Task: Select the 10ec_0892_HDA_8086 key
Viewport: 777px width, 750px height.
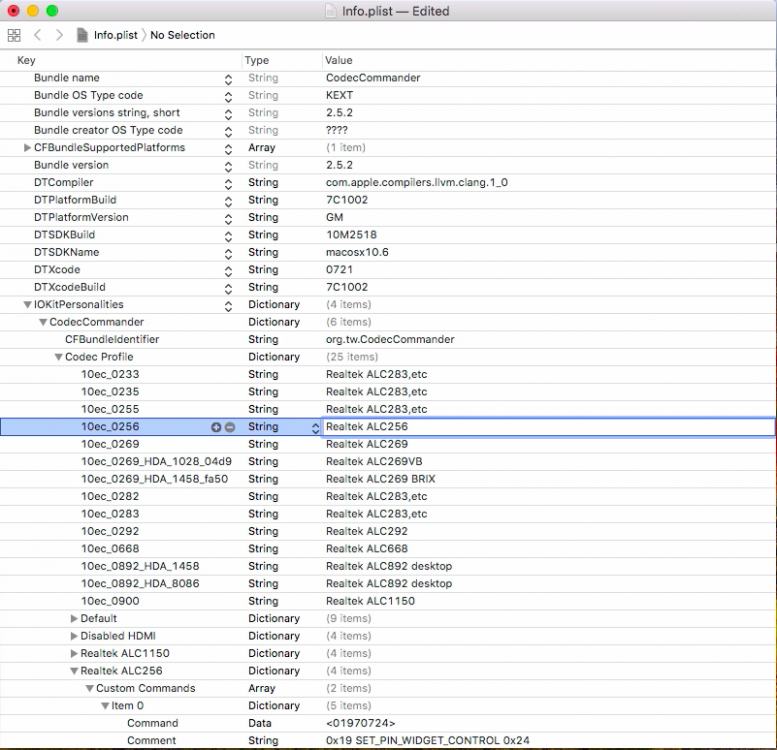Action: click(140, 584)
